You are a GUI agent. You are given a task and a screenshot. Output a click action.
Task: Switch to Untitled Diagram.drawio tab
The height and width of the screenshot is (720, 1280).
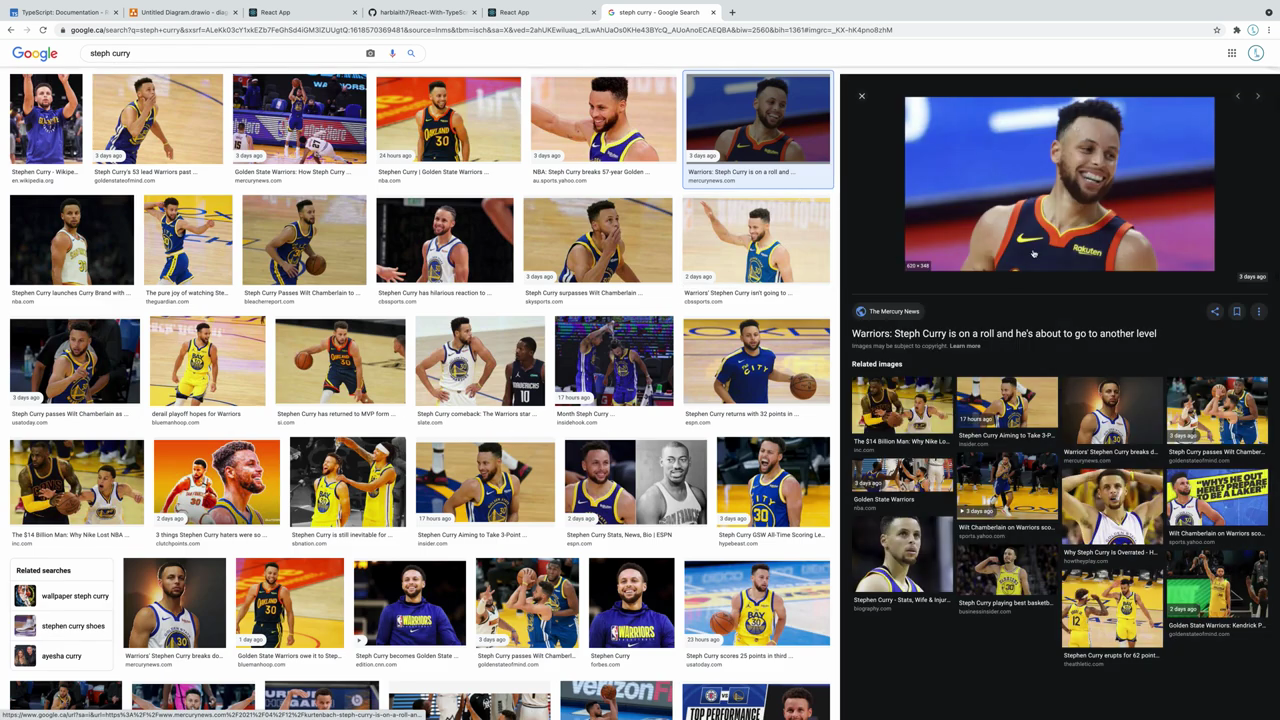(x=182, y=12)
